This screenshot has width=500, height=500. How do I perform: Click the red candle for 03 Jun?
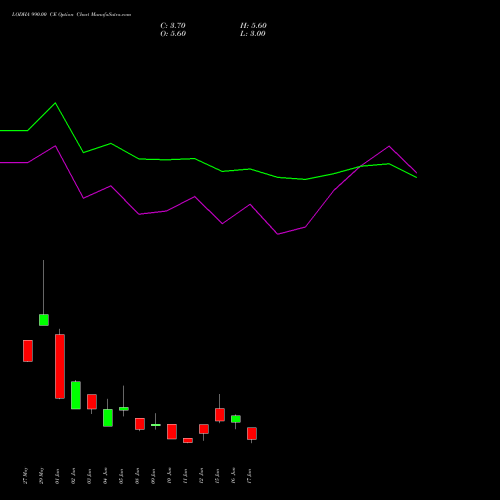(92, 402)
